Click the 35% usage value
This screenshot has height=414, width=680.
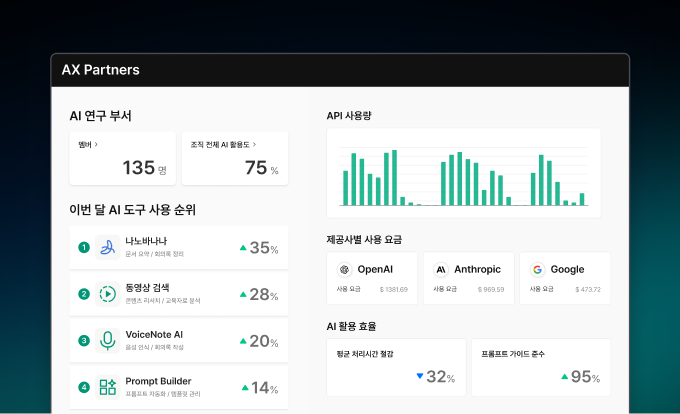point(264,248)
